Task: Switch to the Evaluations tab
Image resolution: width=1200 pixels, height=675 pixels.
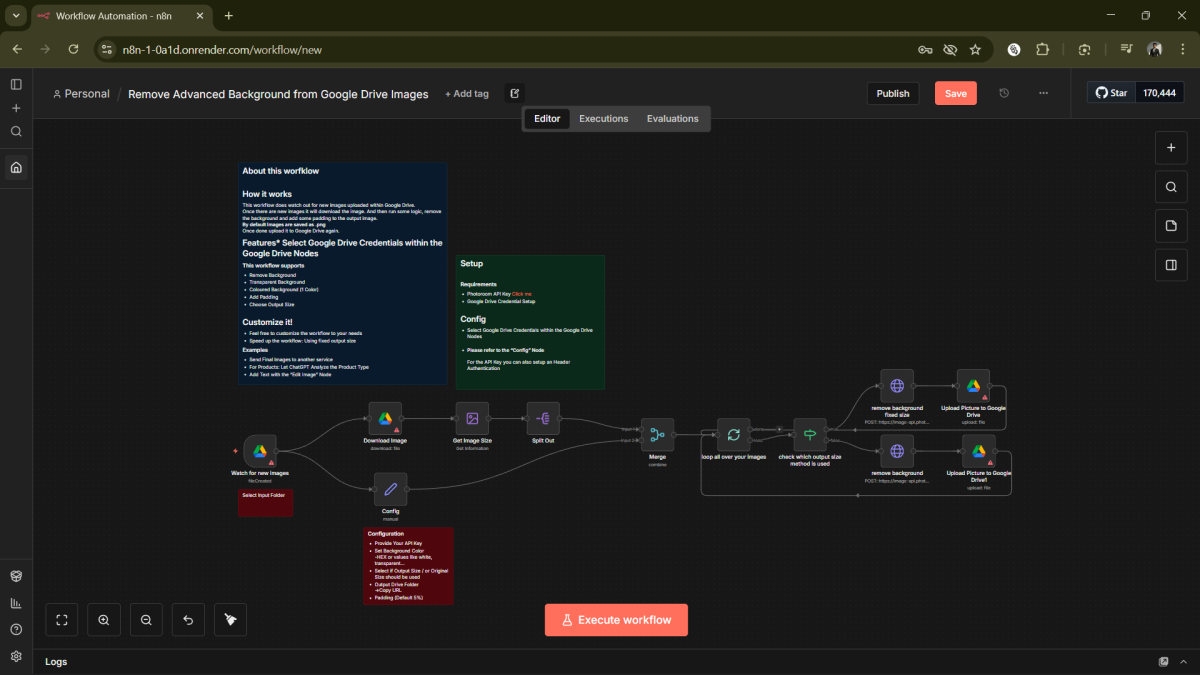Action: (672, 119)
